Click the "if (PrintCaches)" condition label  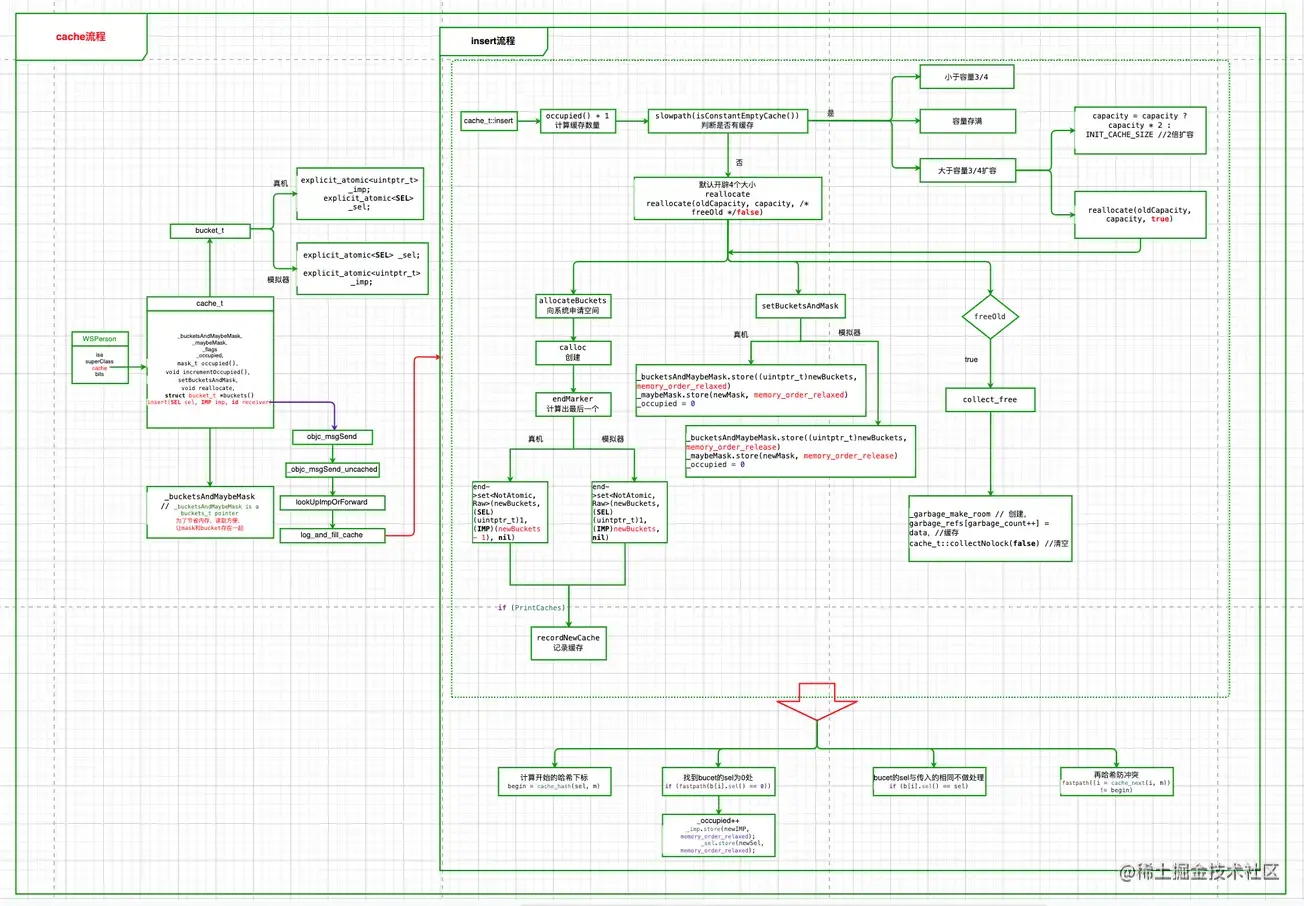531,607
